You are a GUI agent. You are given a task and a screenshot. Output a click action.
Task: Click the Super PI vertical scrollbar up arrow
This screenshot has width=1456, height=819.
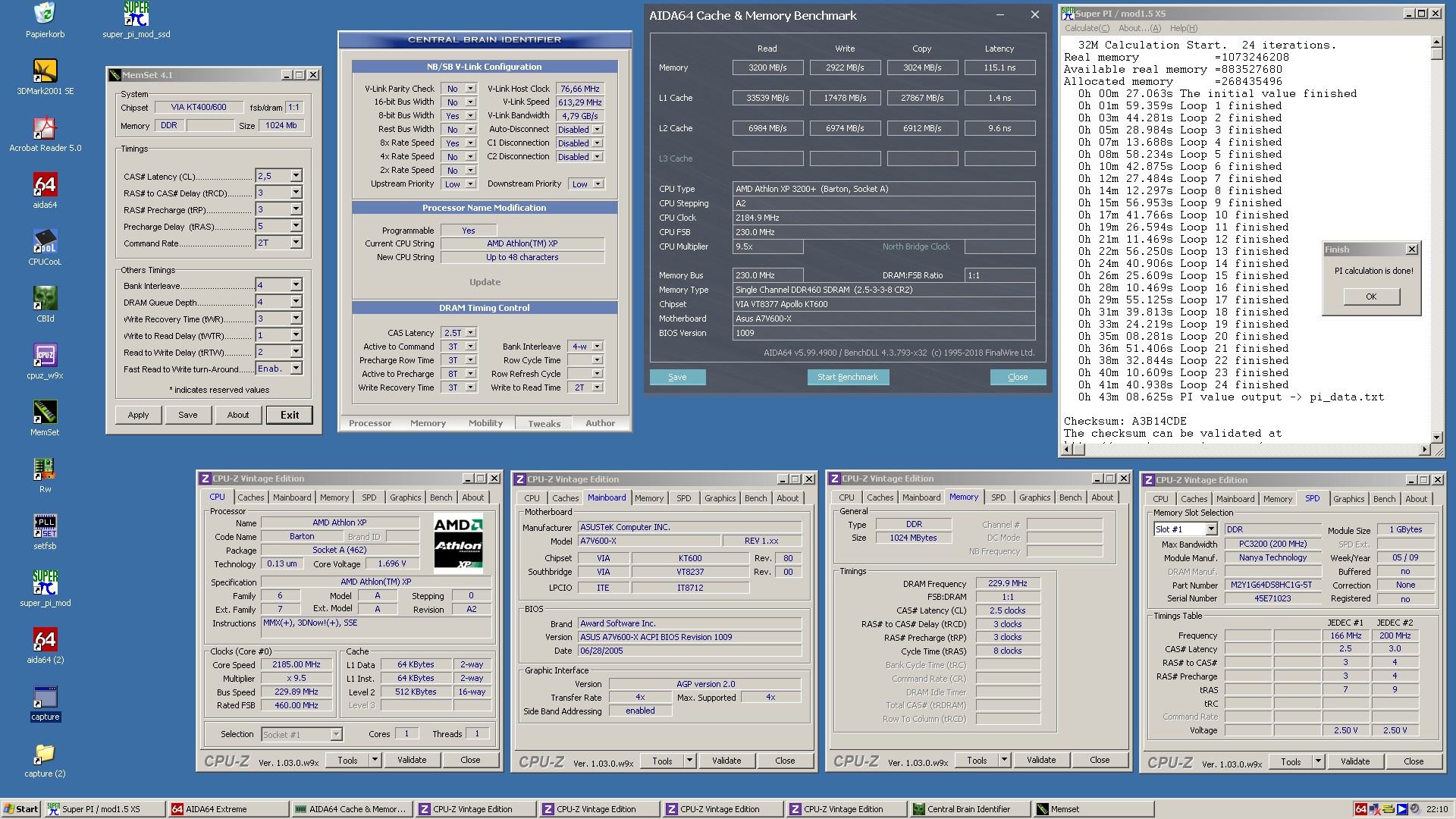pos(1437,42)
